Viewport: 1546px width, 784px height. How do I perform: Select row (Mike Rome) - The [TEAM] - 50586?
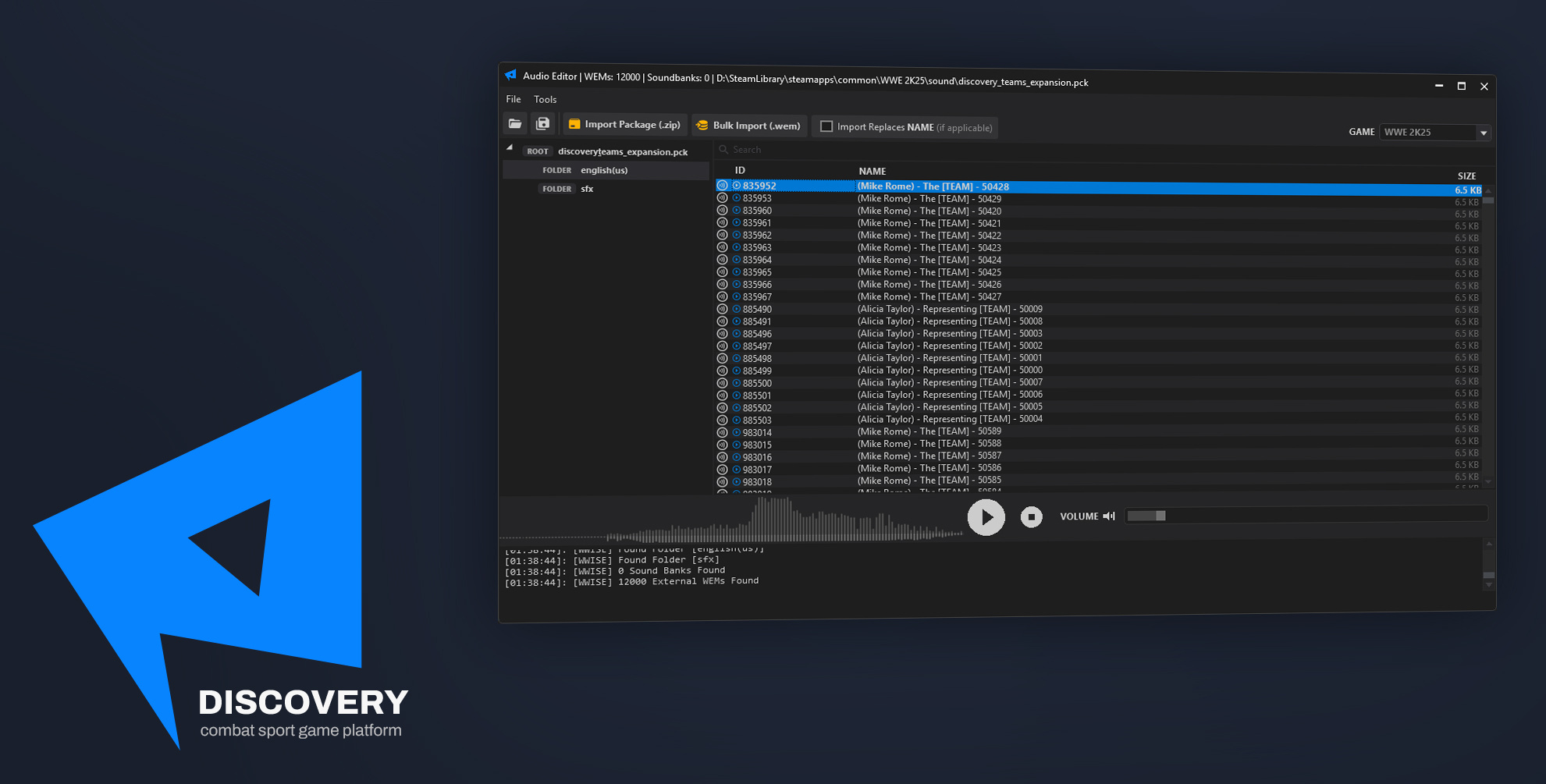pos(1099,468)
